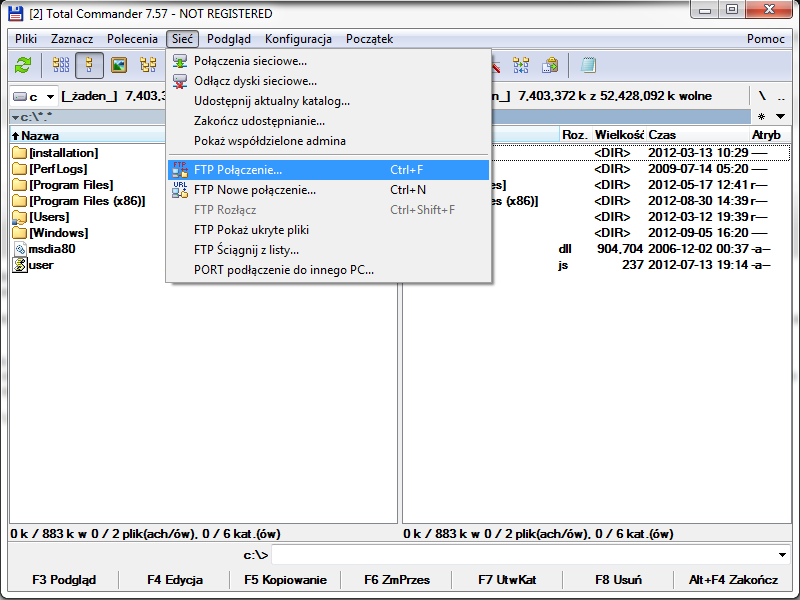The width and height of the screenshot is (800, 600).
Task: Sort left panel by Nazwa column header
Action: pyautogui.click(x=87, y=136)
